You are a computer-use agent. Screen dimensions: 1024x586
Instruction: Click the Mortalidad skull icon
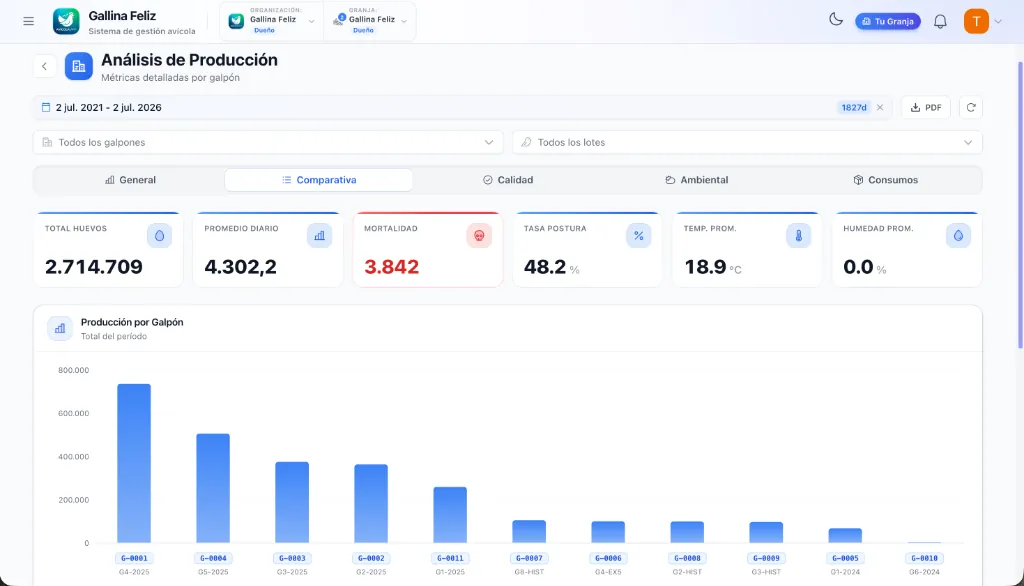[x=479, y=236]
